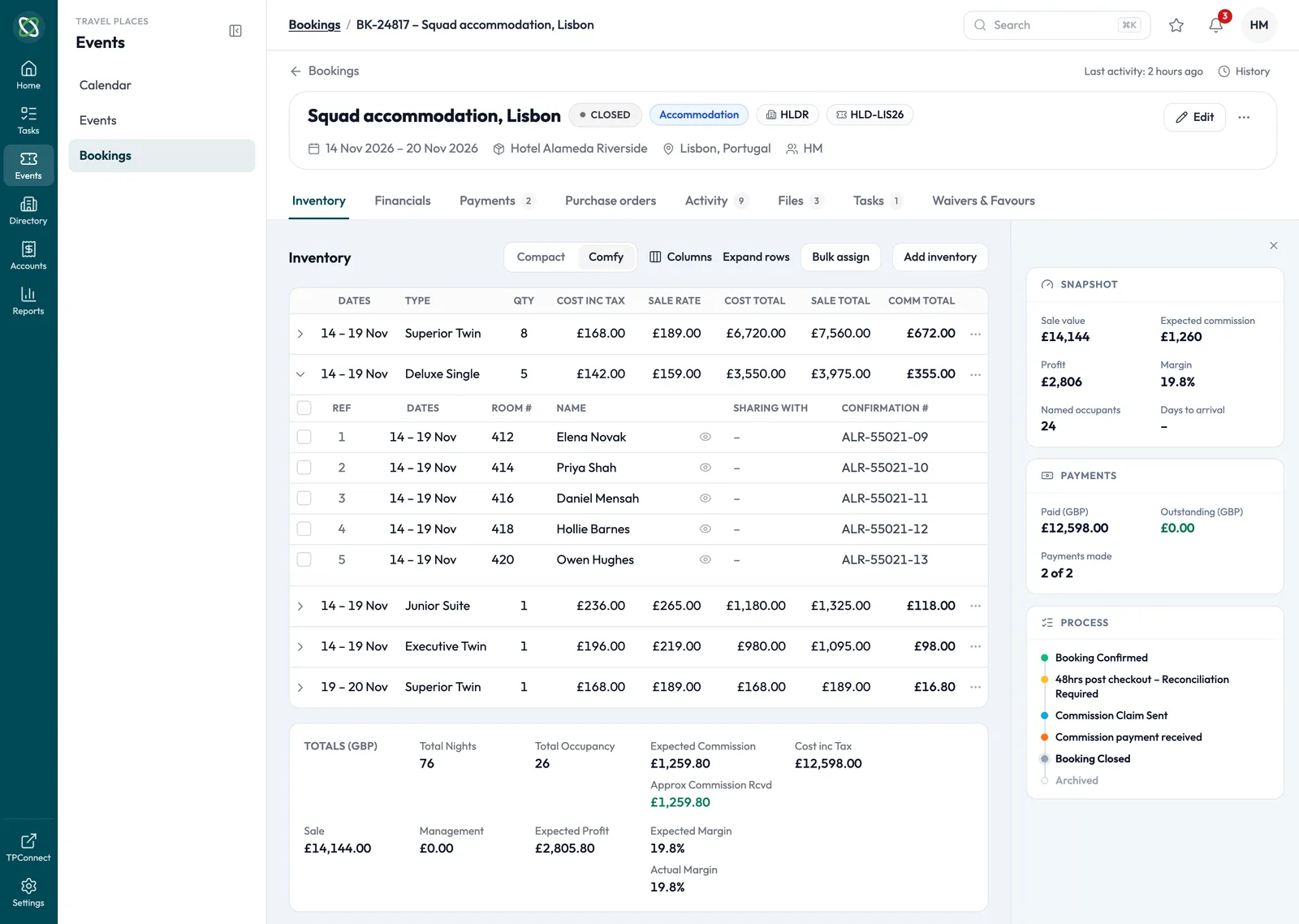Open Home in the sidebar
Screen dimensions: 1299x924
click(28, 75)
